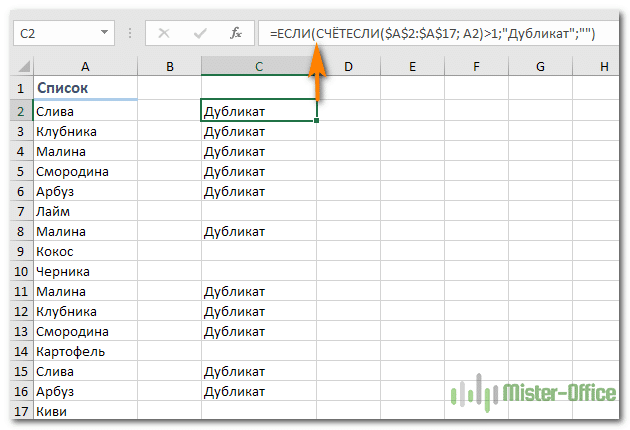Viewport: 630px width, 430px height.
Task: Click the Cancel X icon in formula bar
Action: (x=164, y=33)
